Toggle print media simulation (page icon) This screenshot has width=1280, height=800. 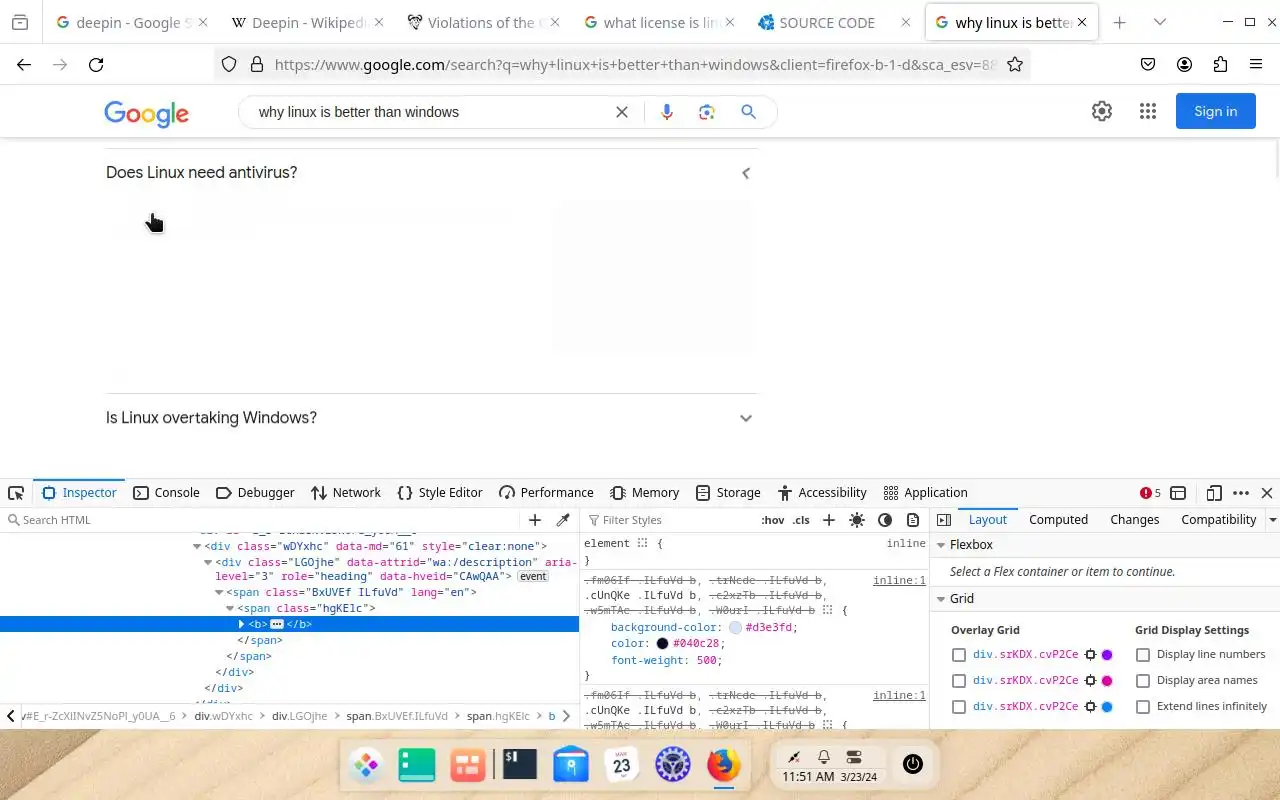click(913, 520)
